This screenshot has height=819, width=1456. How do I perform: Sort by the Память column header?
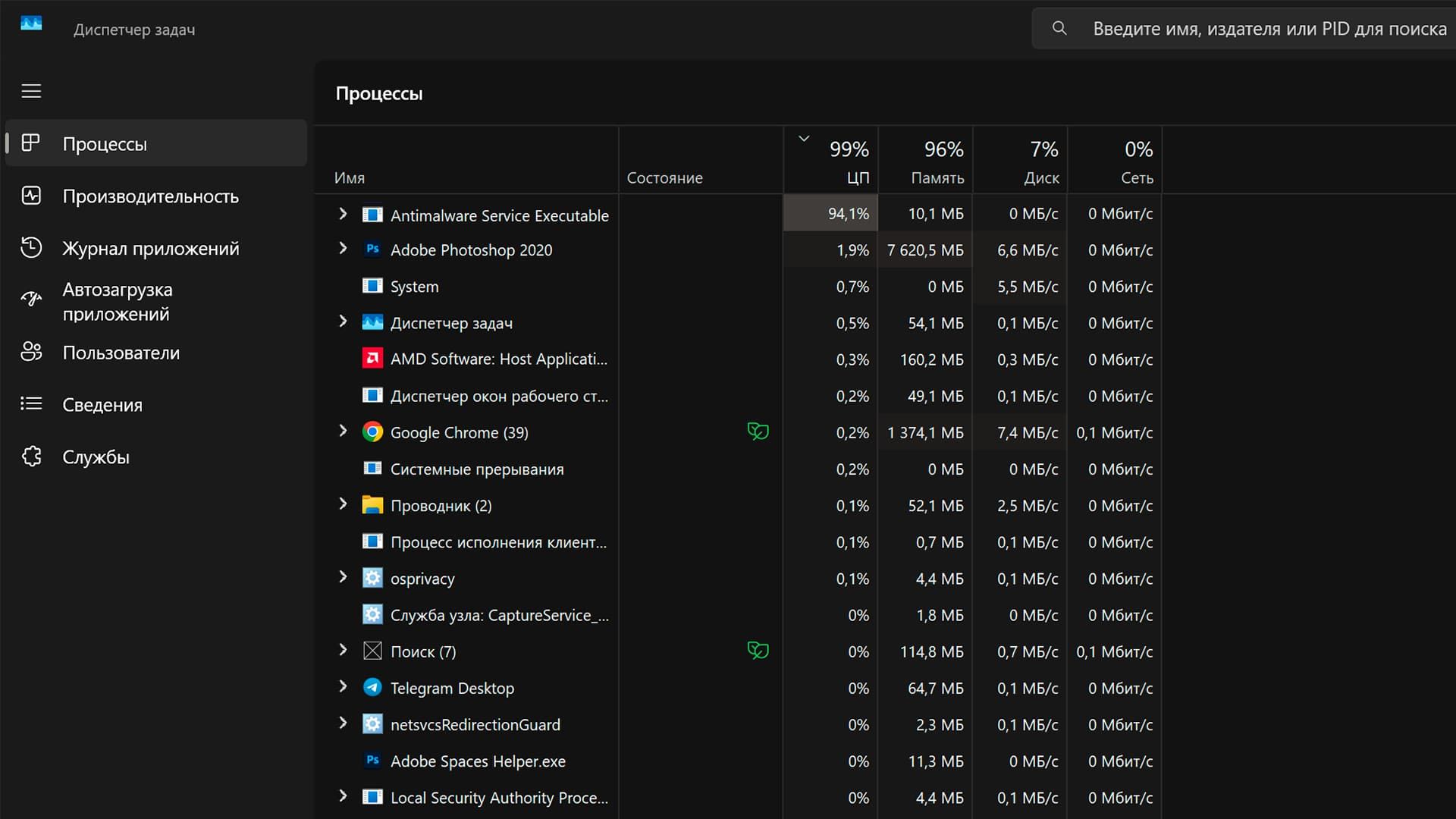tap(937, 177)
